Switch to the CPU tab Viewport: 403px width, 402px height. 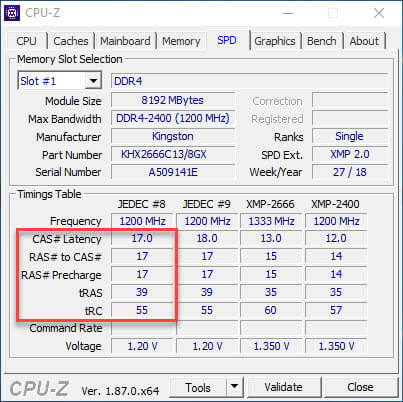coord(26,41)
